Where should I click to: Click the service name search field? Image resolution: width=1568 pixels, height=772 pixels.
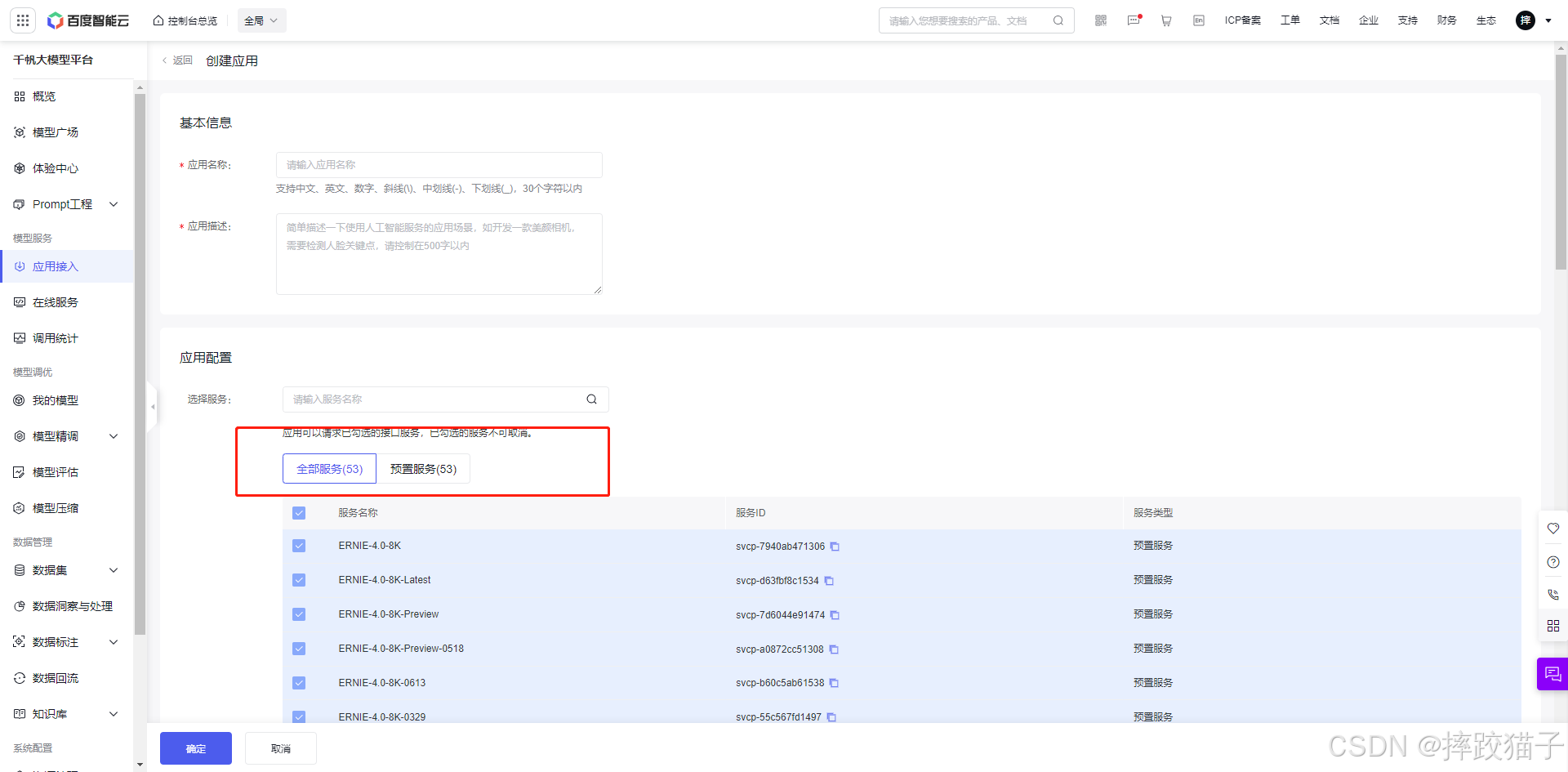pos(446,399)
